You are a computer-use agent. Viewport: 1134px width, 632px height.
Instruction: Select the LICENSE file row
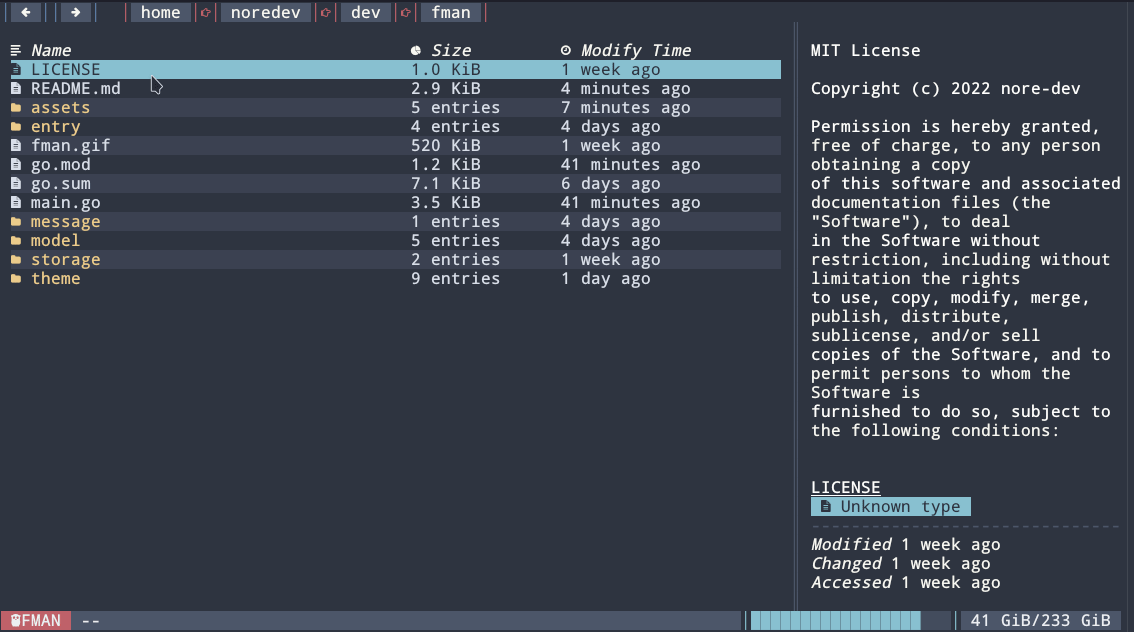396,69
